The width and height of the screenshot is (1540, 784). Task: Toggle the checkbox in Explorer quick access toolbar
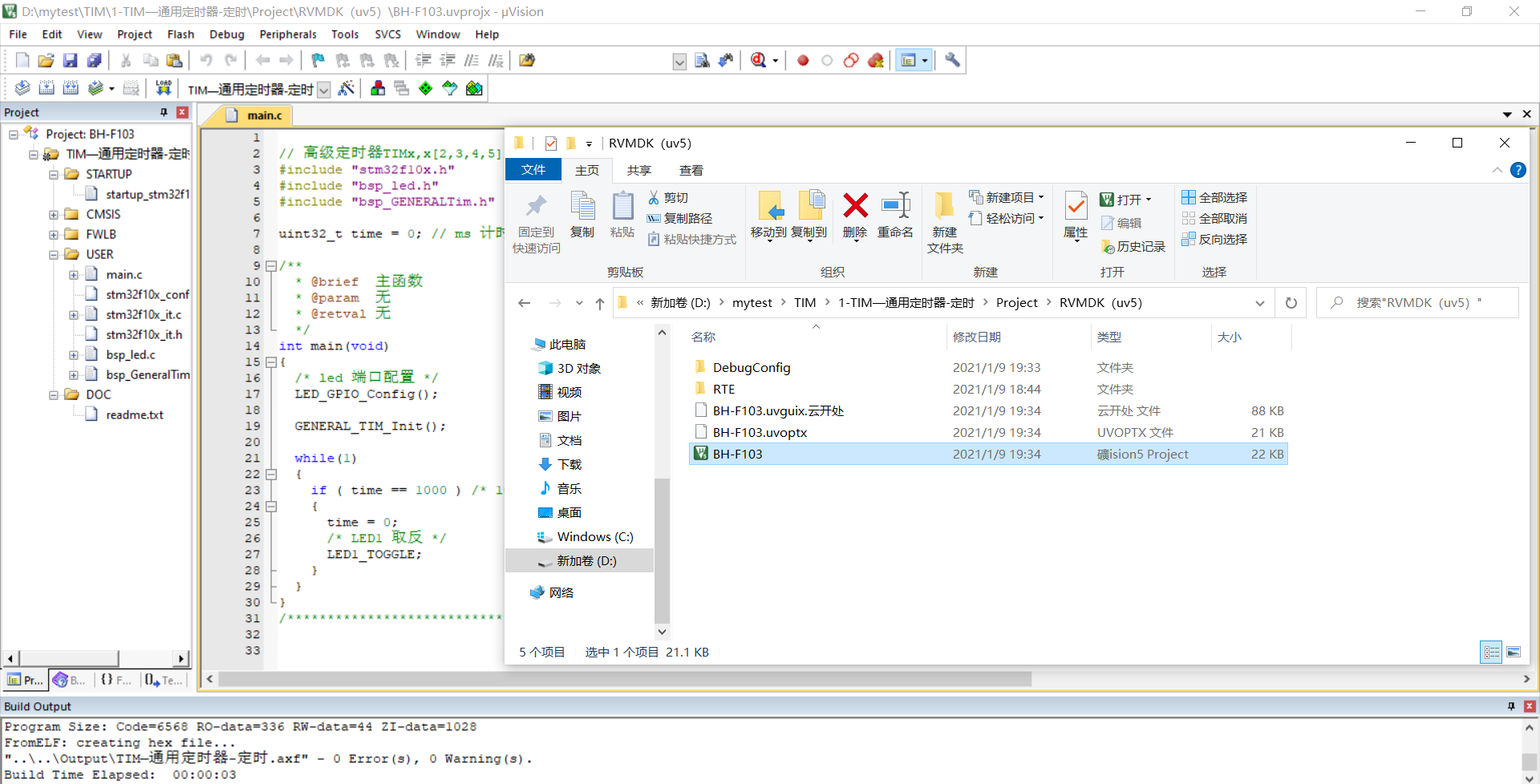tap(550, 143)
